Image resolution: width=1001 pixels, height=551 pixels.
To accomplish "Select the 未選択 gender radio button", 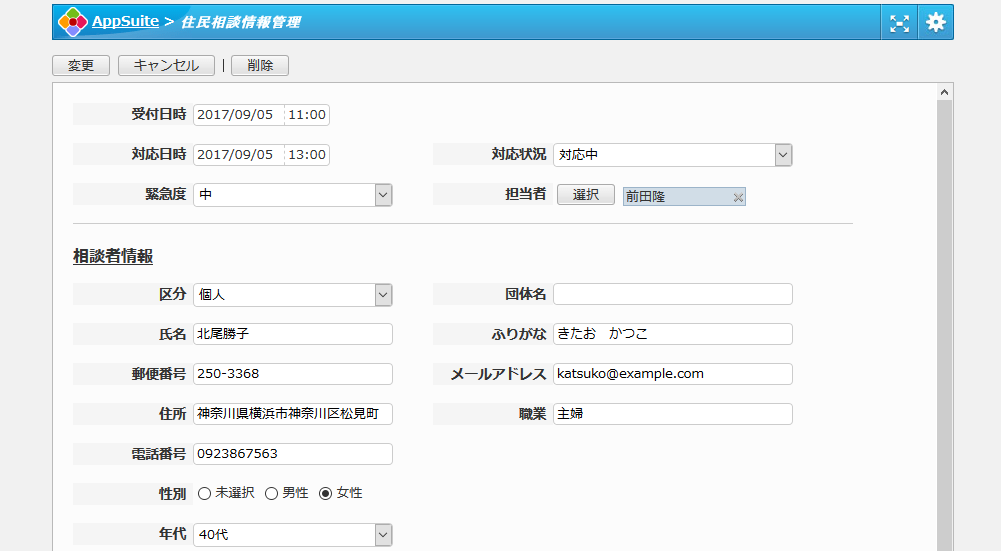I will [204, 494].
